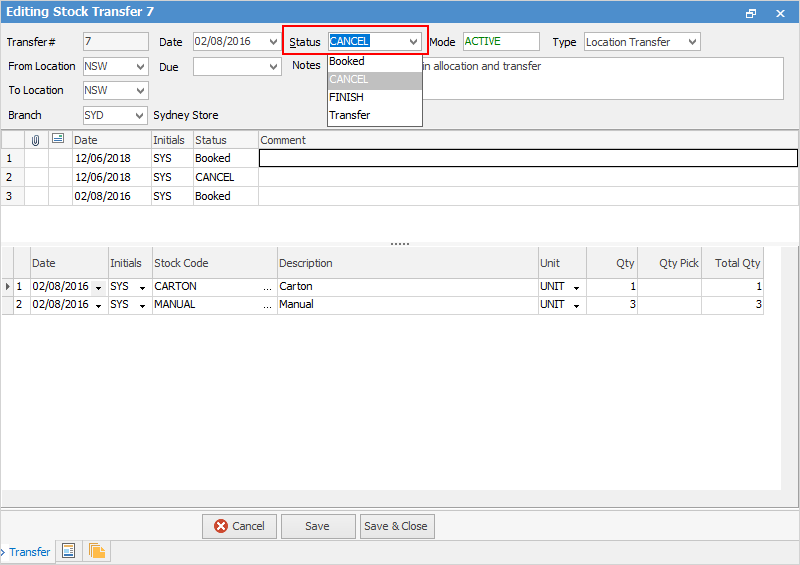Click the ellipsis beside MANUAL stock code
Image resolution: width=800 pixels, height=565 pixels.
point(267,305)
